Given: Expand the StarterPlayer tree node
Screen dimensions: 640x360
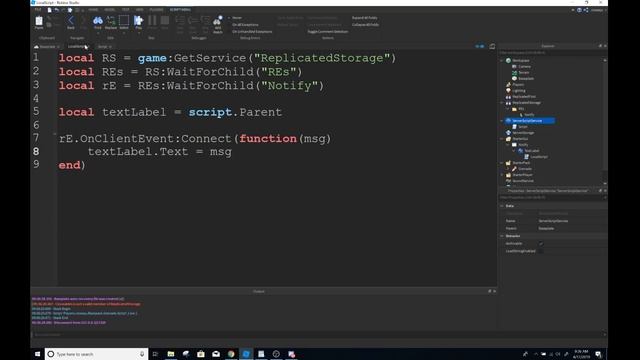Looking at the screenshot, I should tap(502, 175).
